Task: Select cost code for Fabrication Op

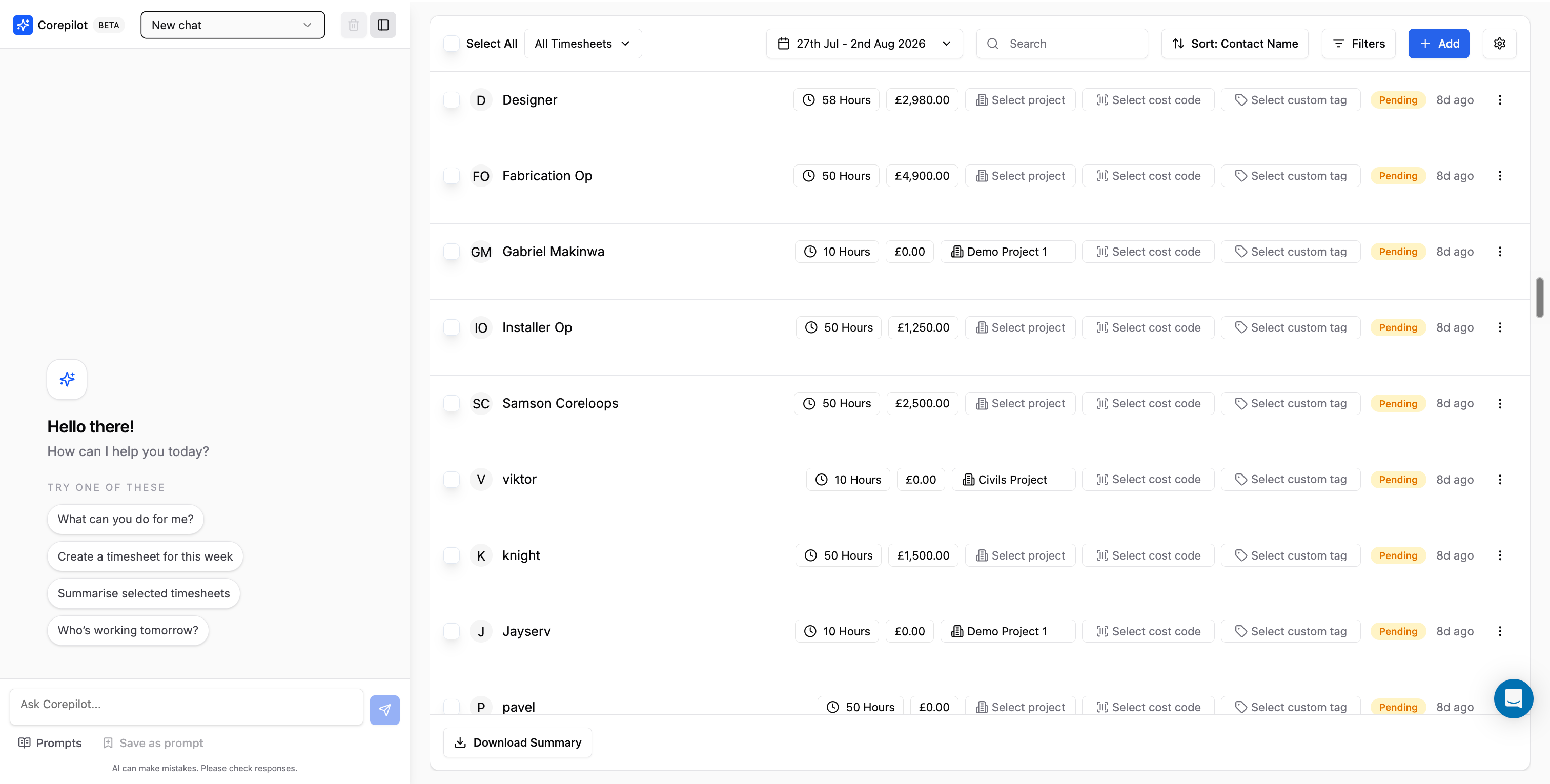Action: [x=1148, y=176]
